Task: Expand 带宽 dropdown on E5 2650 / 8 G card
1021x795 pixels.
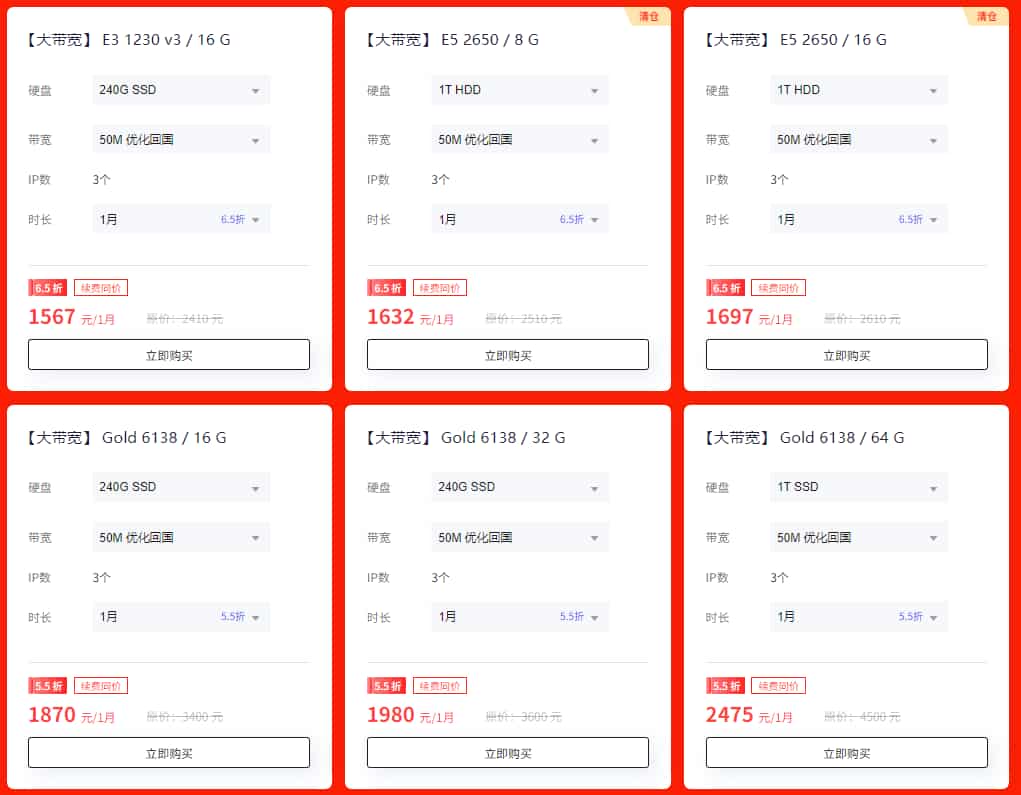Action: (x=520, y=140)
